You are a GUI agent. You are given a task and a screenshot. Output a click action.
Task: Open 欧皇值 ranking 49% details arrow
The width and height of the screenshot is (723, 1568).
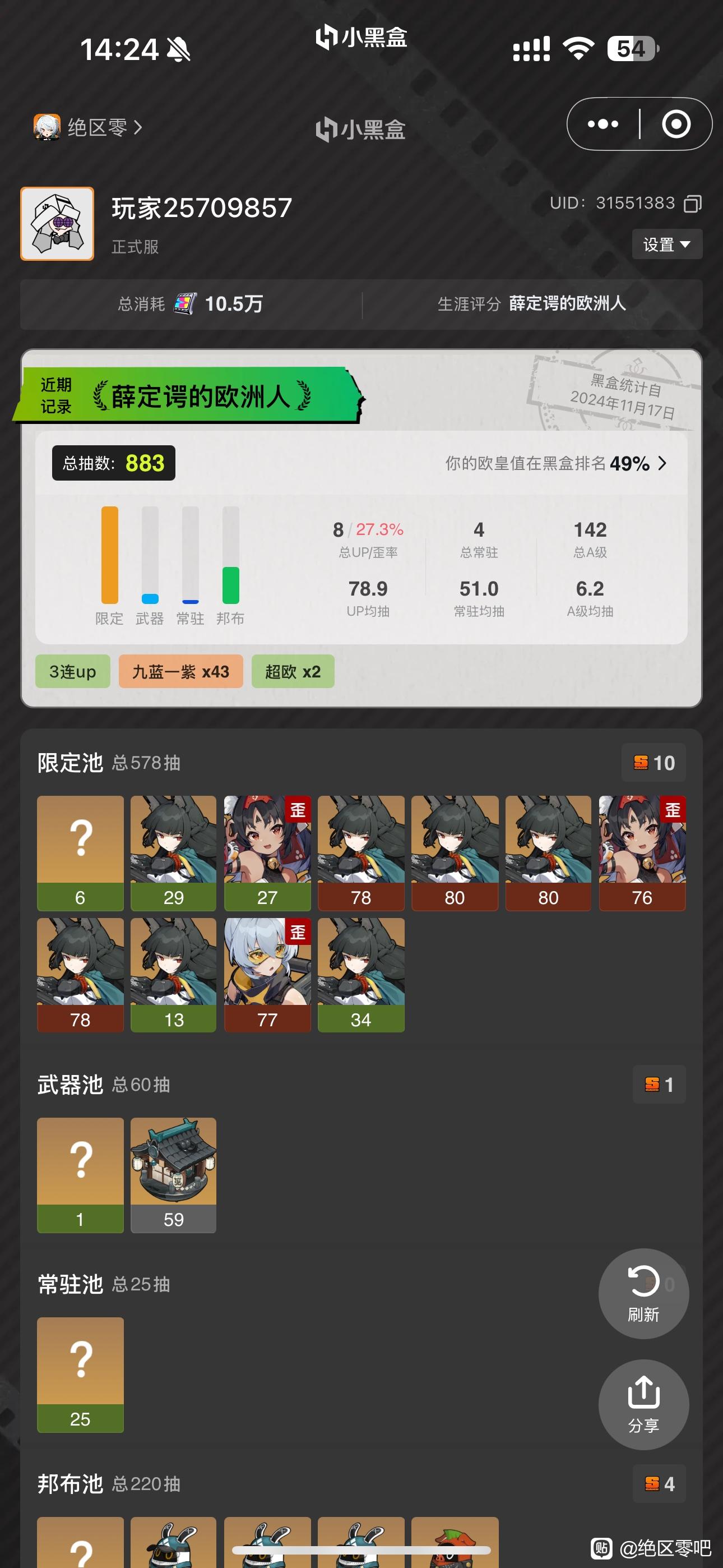click(x=662, y=463)
